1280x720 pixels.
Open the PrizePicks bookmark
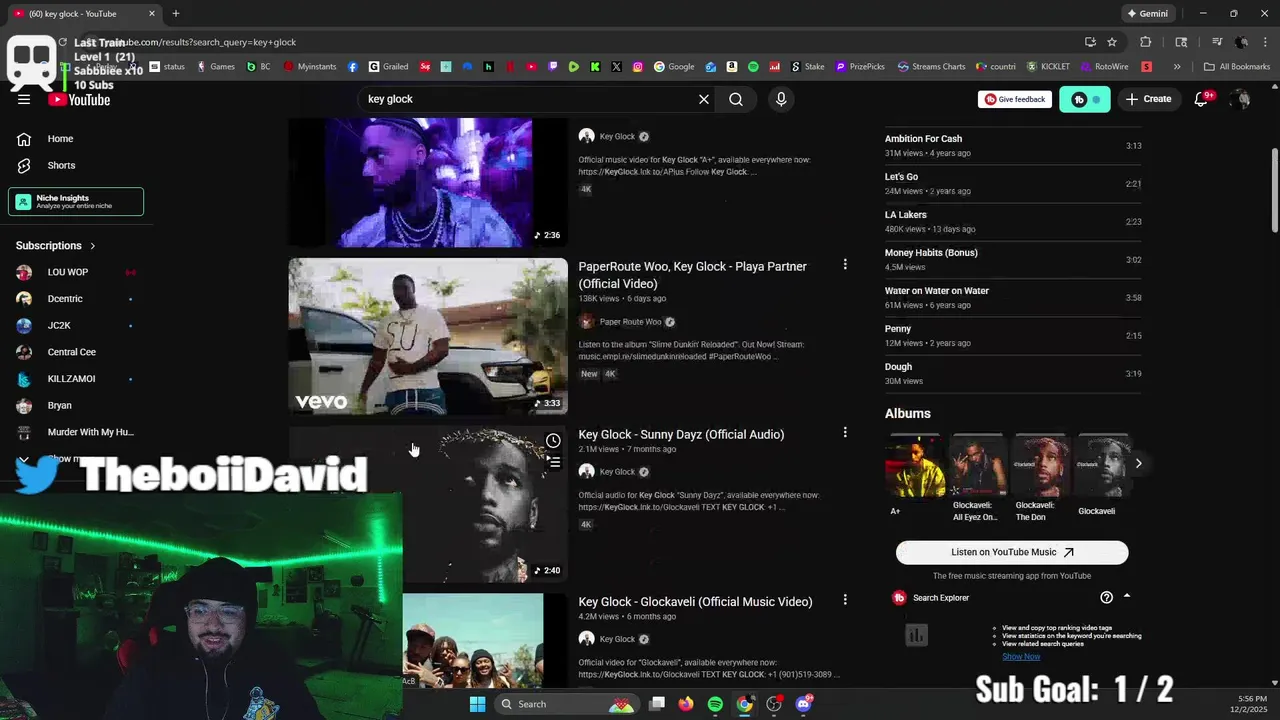click(860, 67)
